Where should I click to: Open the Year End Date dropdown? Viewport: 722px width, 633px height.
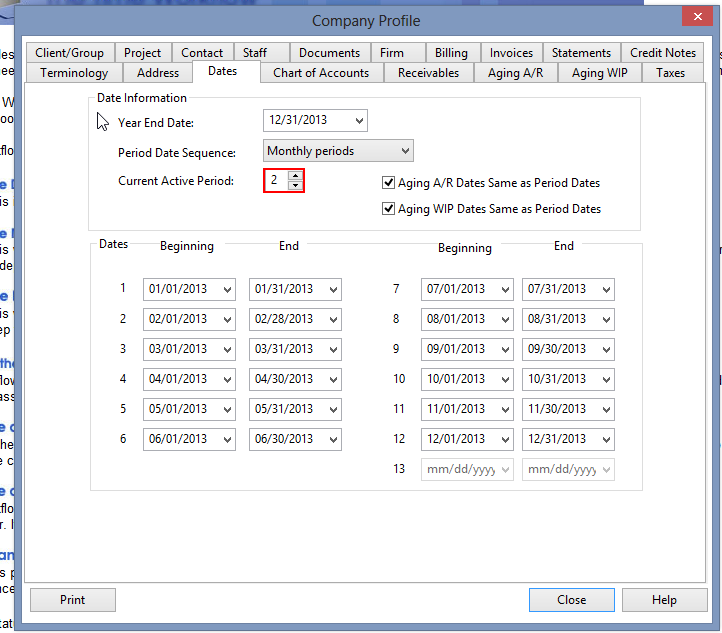pyautogui.click(x=359, y=121)
